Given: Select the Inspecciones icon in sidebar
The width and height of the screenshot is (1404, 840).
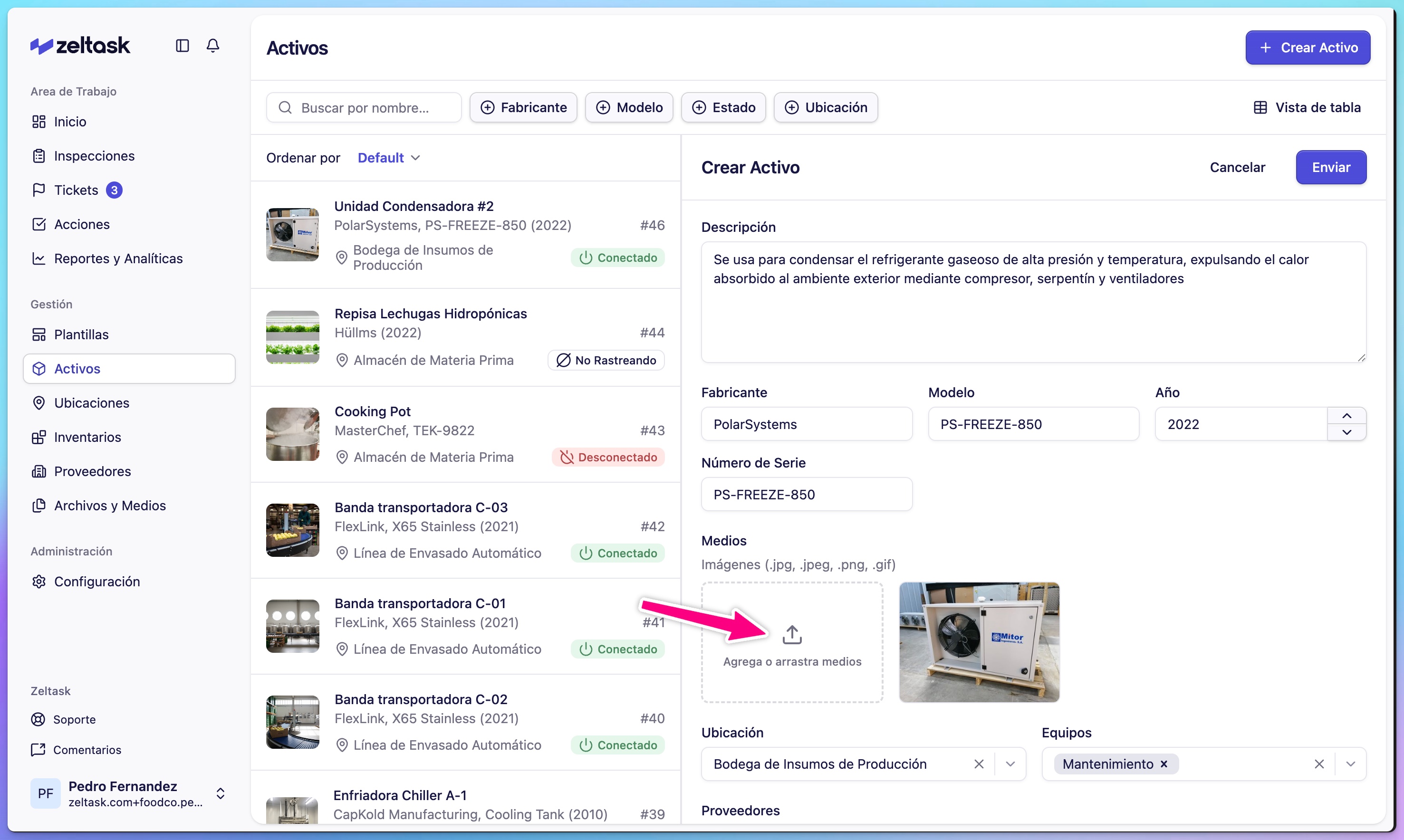Looking at the screenshot, I should [x=39, y=156].
